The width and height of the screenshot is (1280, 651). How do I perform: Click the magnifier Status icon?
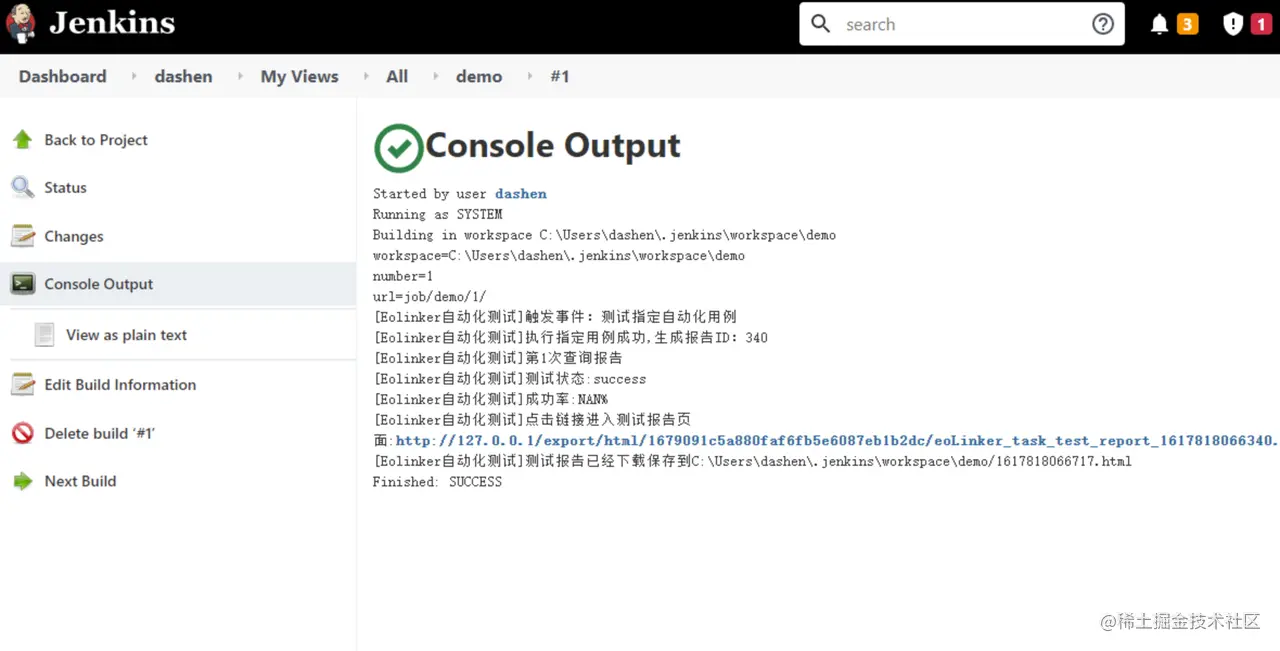click(22, 187)
